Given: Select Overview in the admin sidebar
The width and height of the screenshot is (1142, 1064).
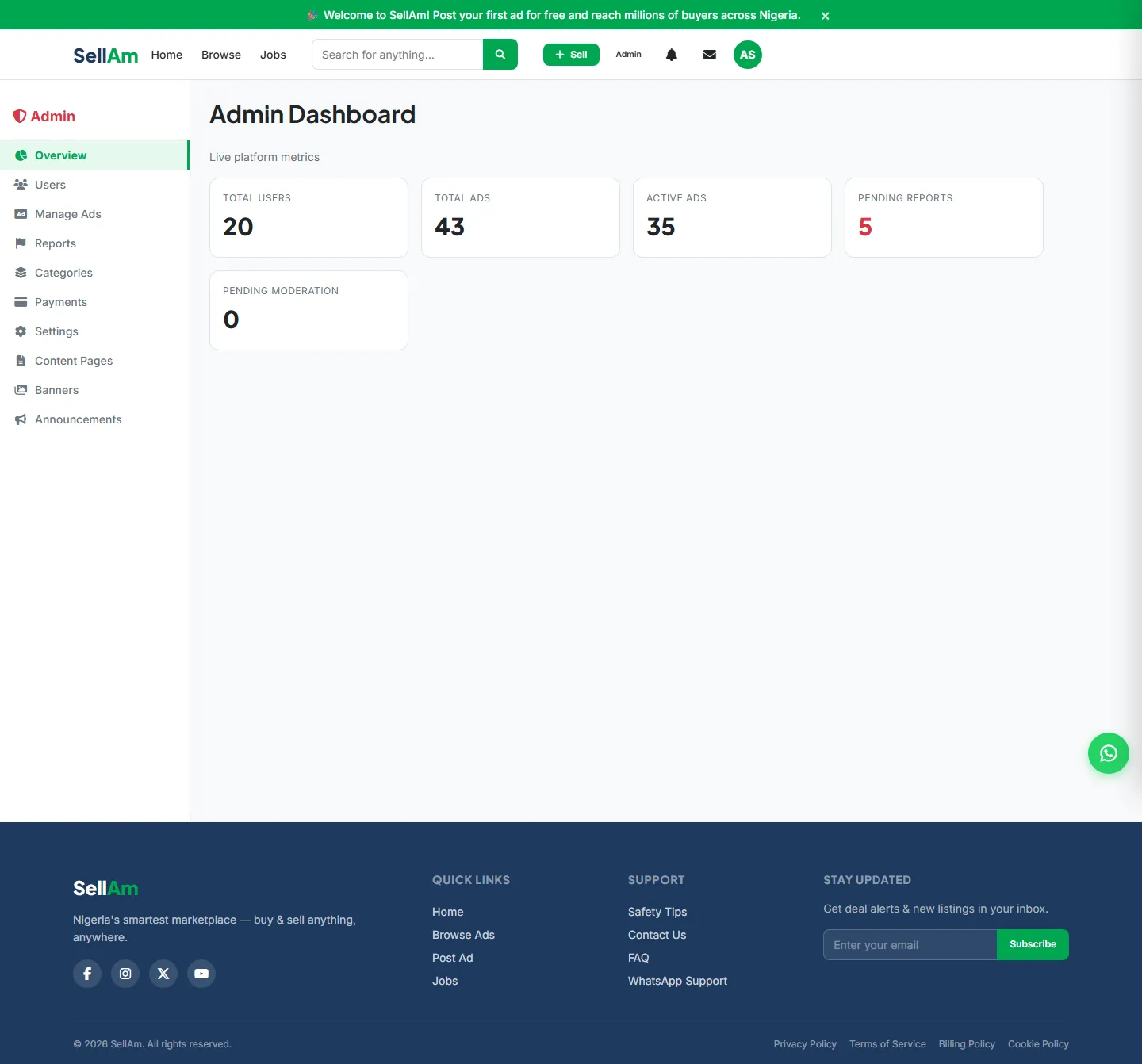Looking at the screenshot, I should 94,155.
